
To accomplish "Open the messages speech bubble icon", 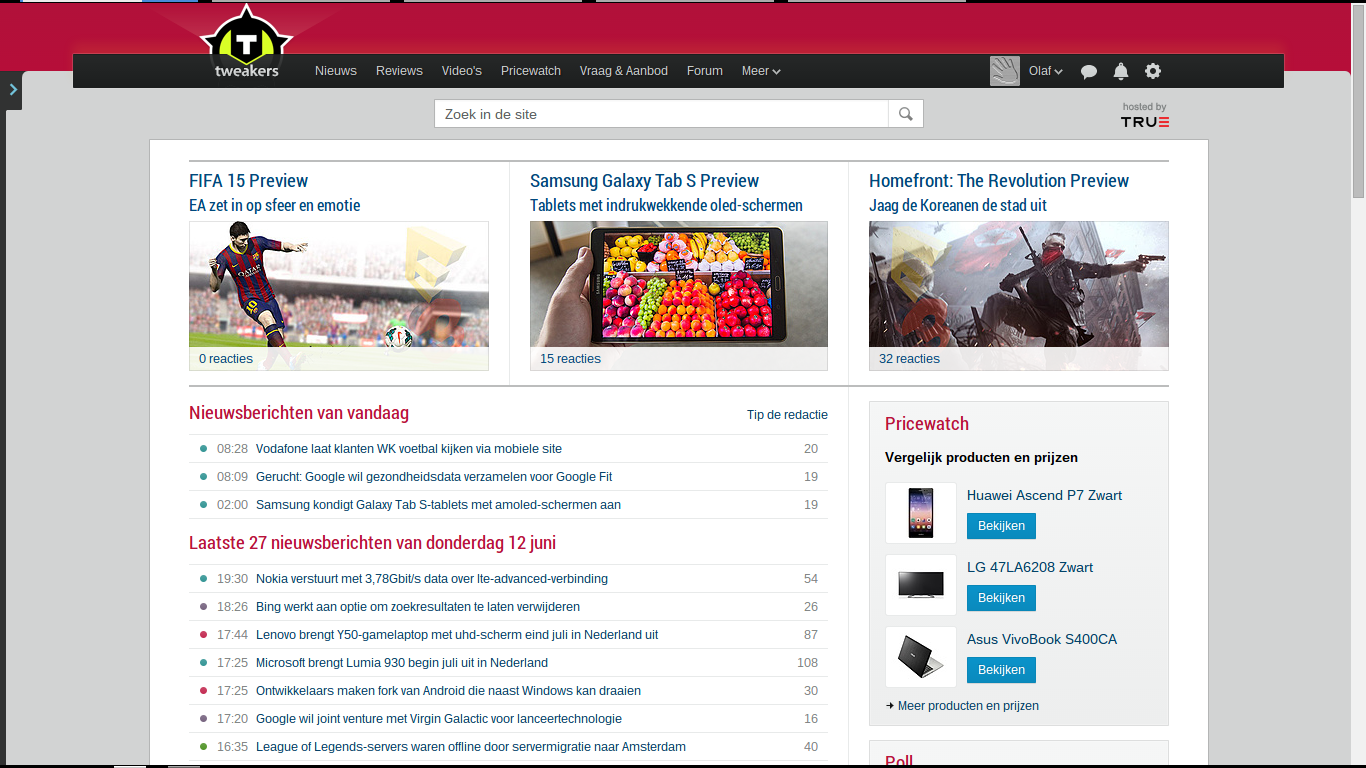I will coord(1089,72).
